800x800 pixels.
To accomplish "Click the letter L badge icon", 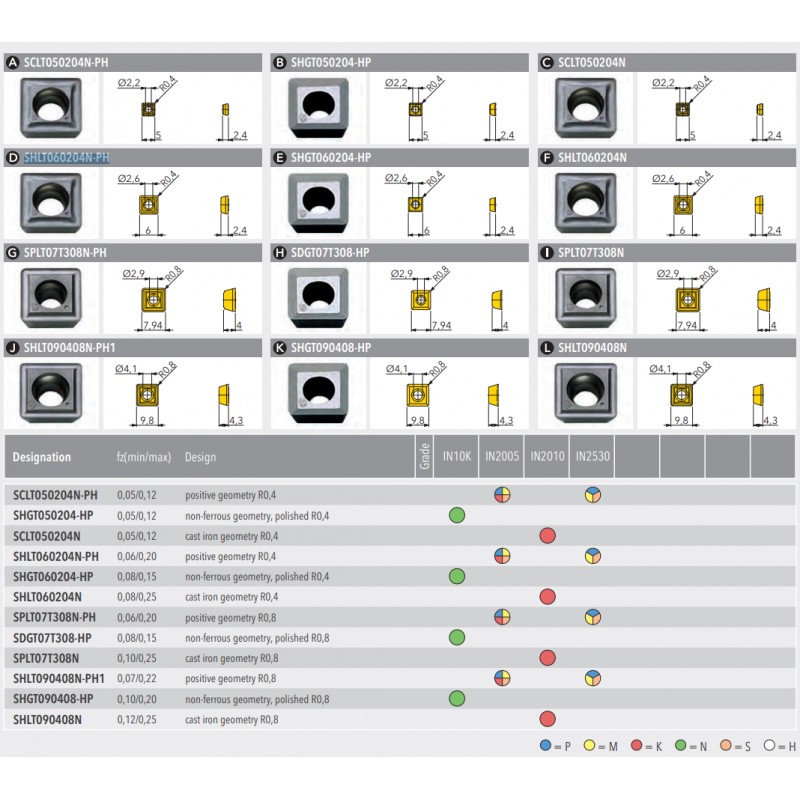I will pyautogui.click(x=546, y=347).
